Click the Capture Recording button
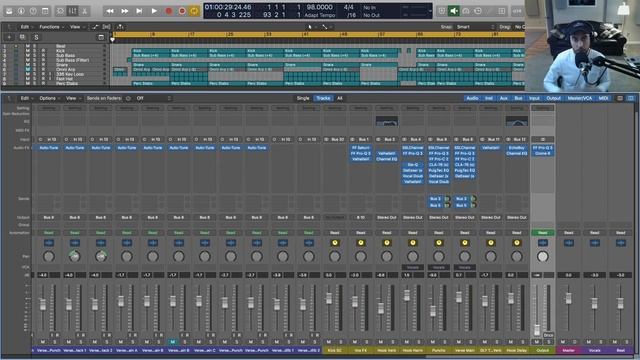 coord(182,11)
